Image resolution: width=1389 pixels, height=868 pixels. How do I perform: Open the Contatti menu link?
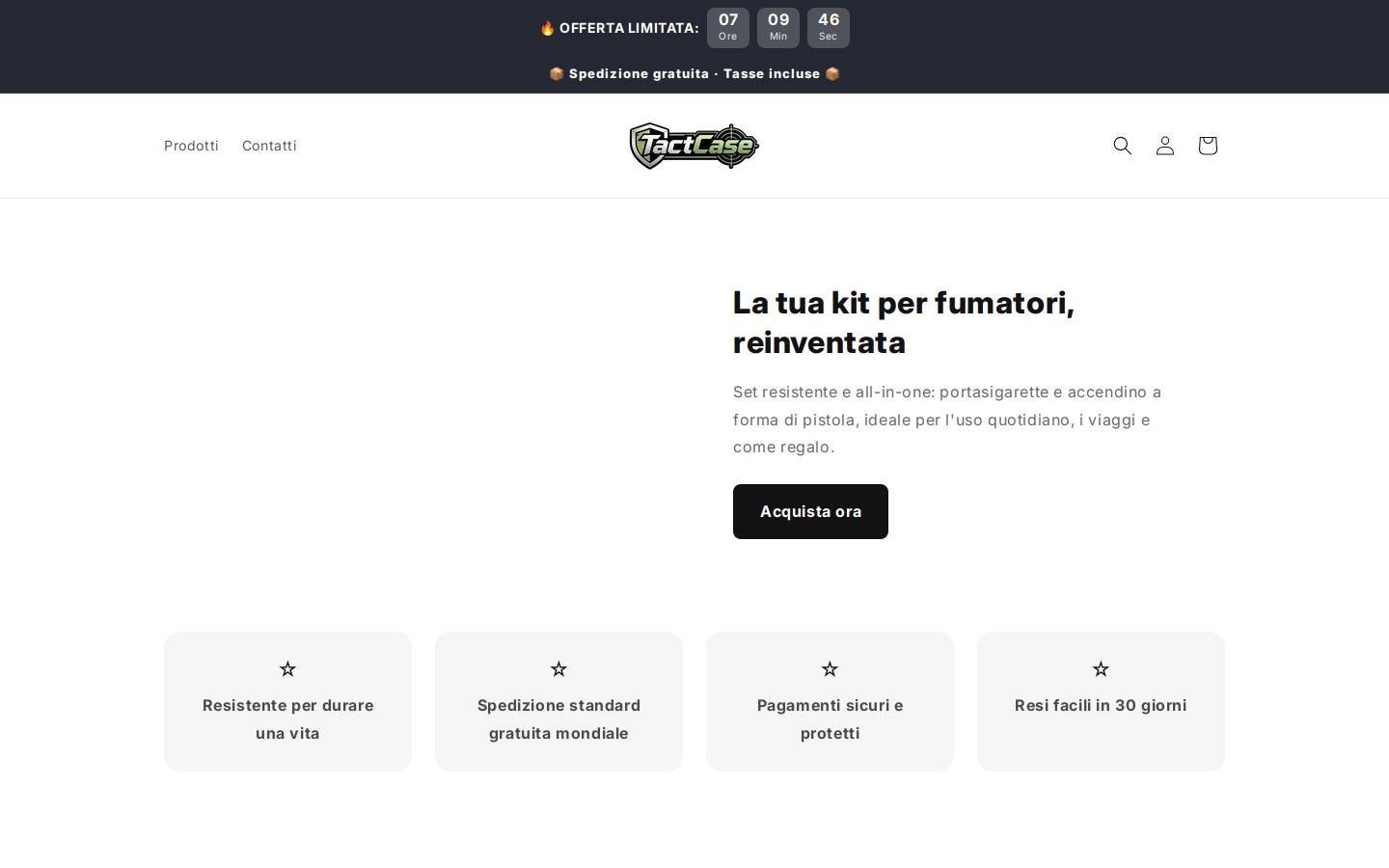pos(269,146)
